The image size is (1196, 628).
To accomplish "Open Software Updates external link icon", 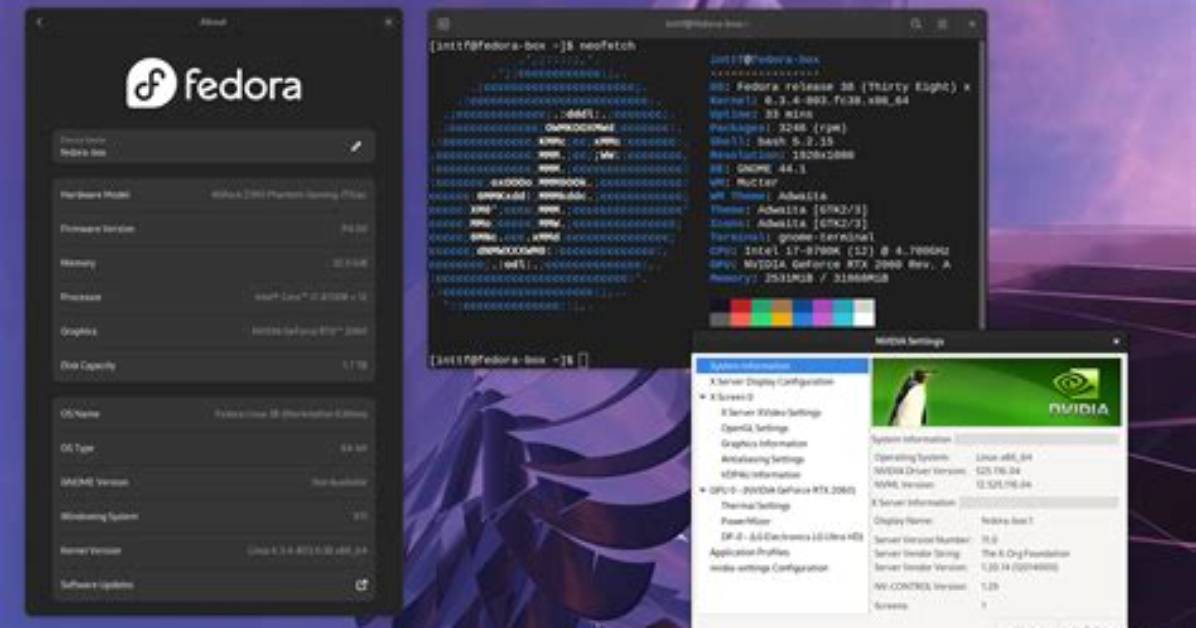I will [x=362, y=585].
